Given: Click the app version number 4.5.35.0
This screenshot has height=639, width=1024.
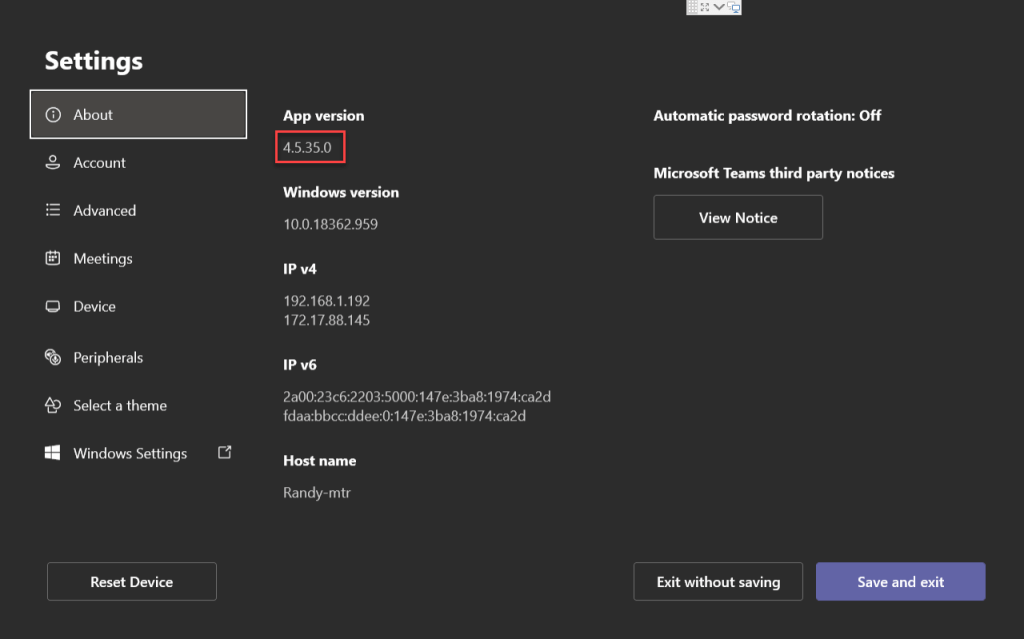Looking at the screenshot, I should [x=313, y=148].
